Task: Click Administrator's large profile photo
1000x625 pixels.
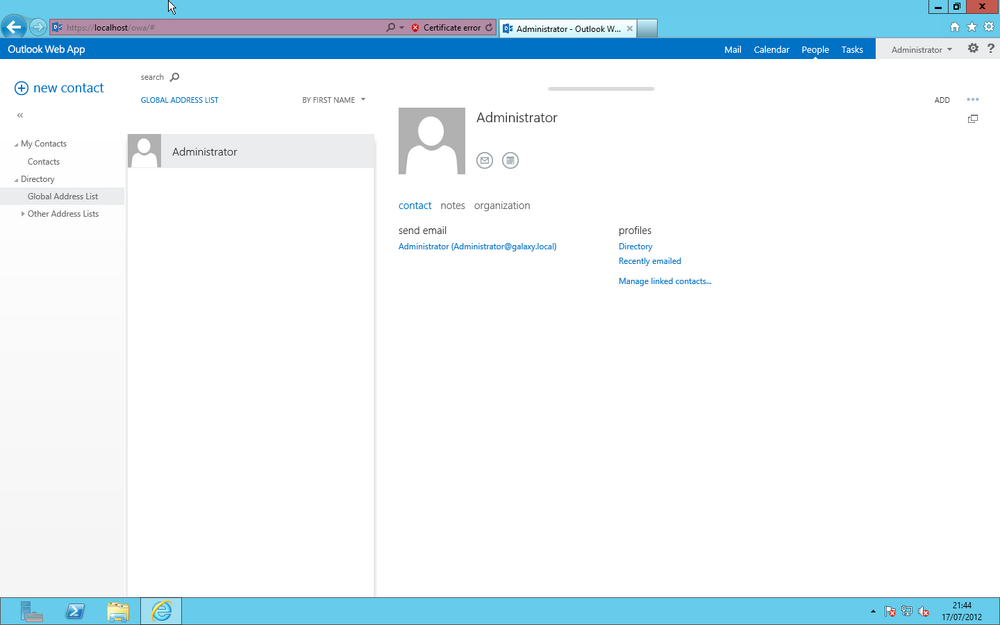Action: (432, 141)
